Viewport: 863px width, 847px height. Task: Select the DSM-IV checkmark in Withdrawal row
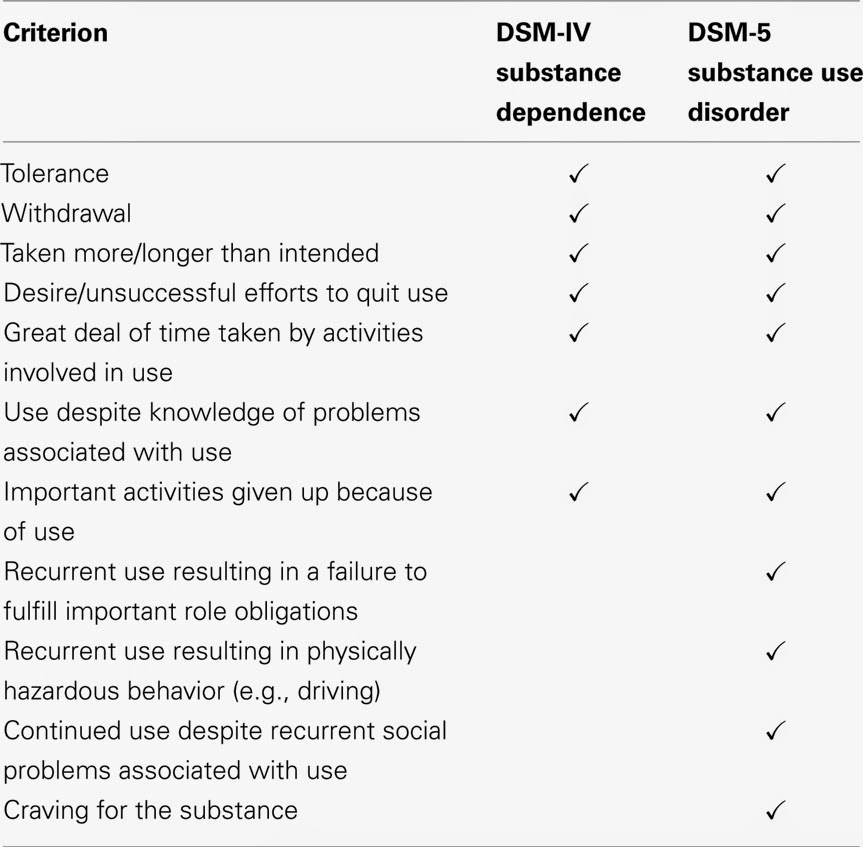tap(577, 213)
